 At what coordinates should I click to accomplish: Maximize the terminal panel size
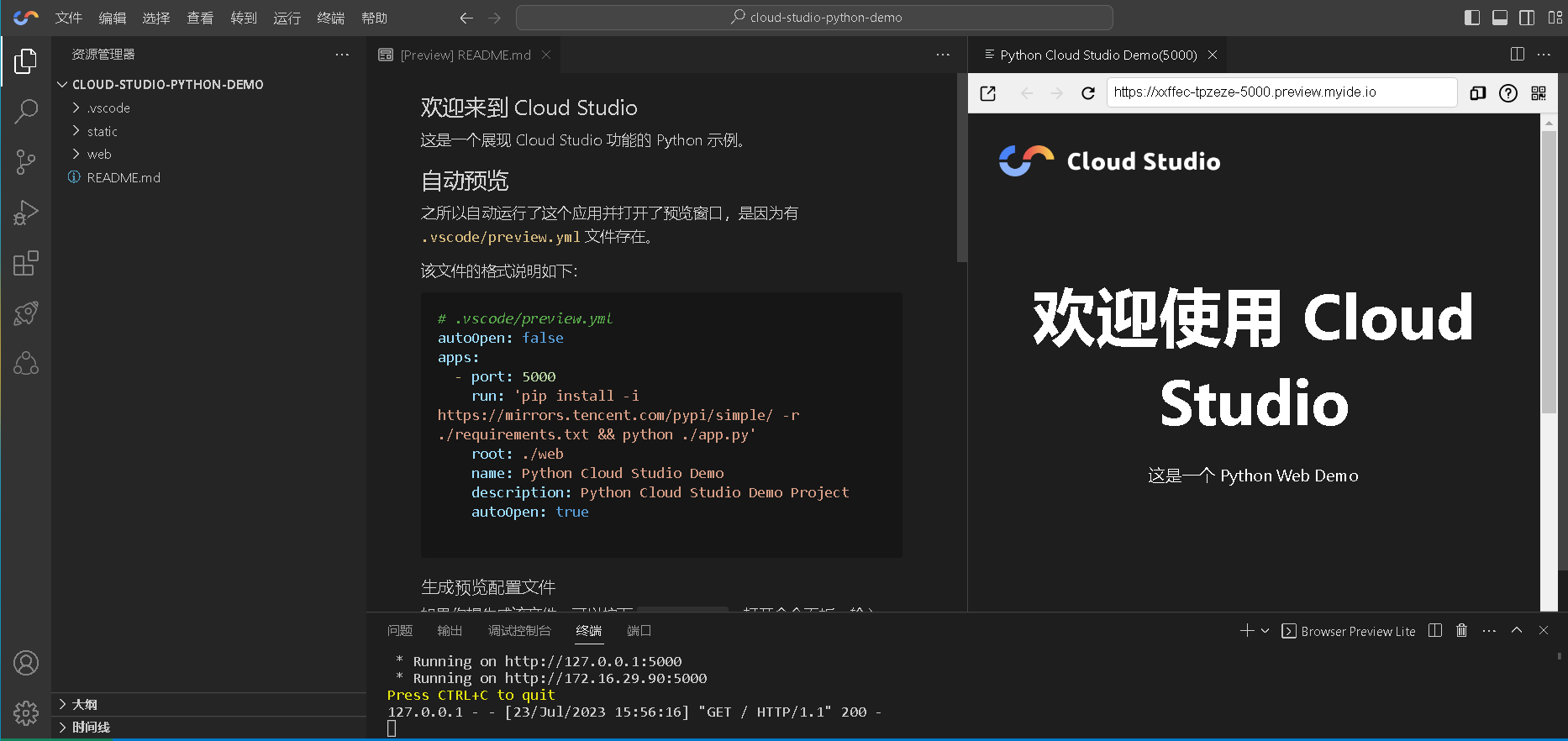[x=1517, y=631]
